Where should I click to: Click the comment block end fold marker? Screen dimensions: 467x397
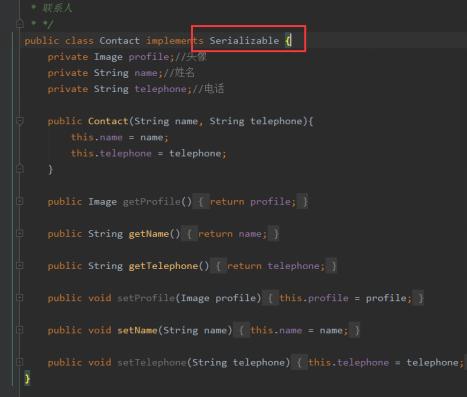click(20, 24)
